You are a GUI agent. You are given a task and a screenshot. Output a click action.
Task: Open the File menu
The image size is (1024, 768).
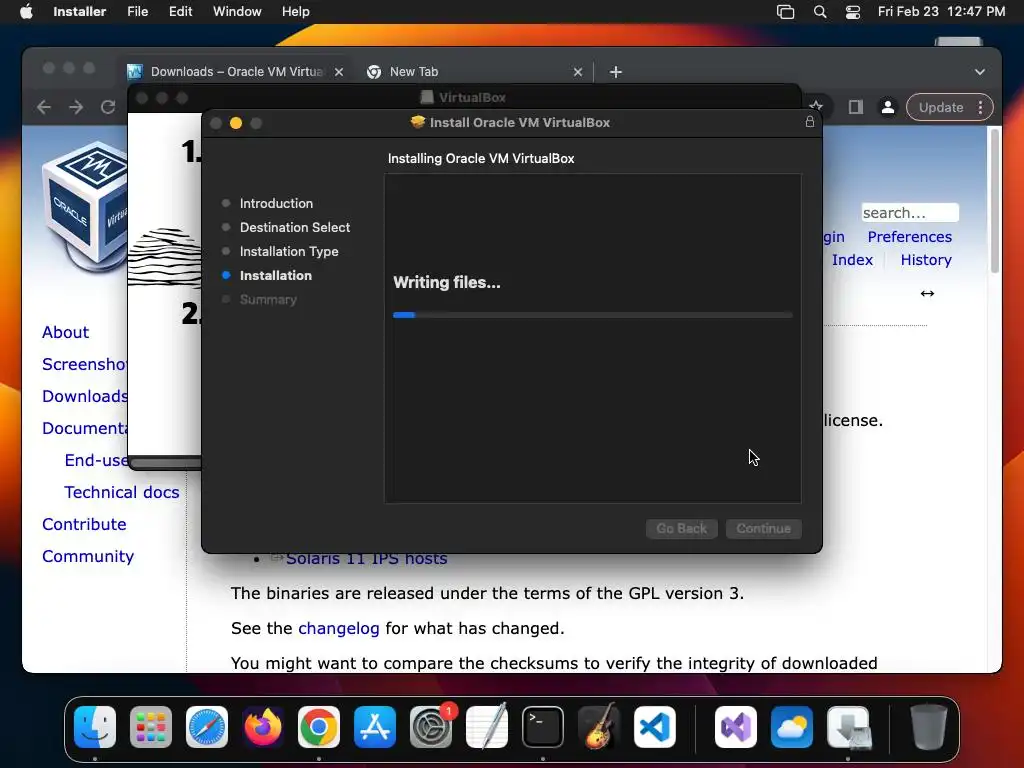[137, 11]
